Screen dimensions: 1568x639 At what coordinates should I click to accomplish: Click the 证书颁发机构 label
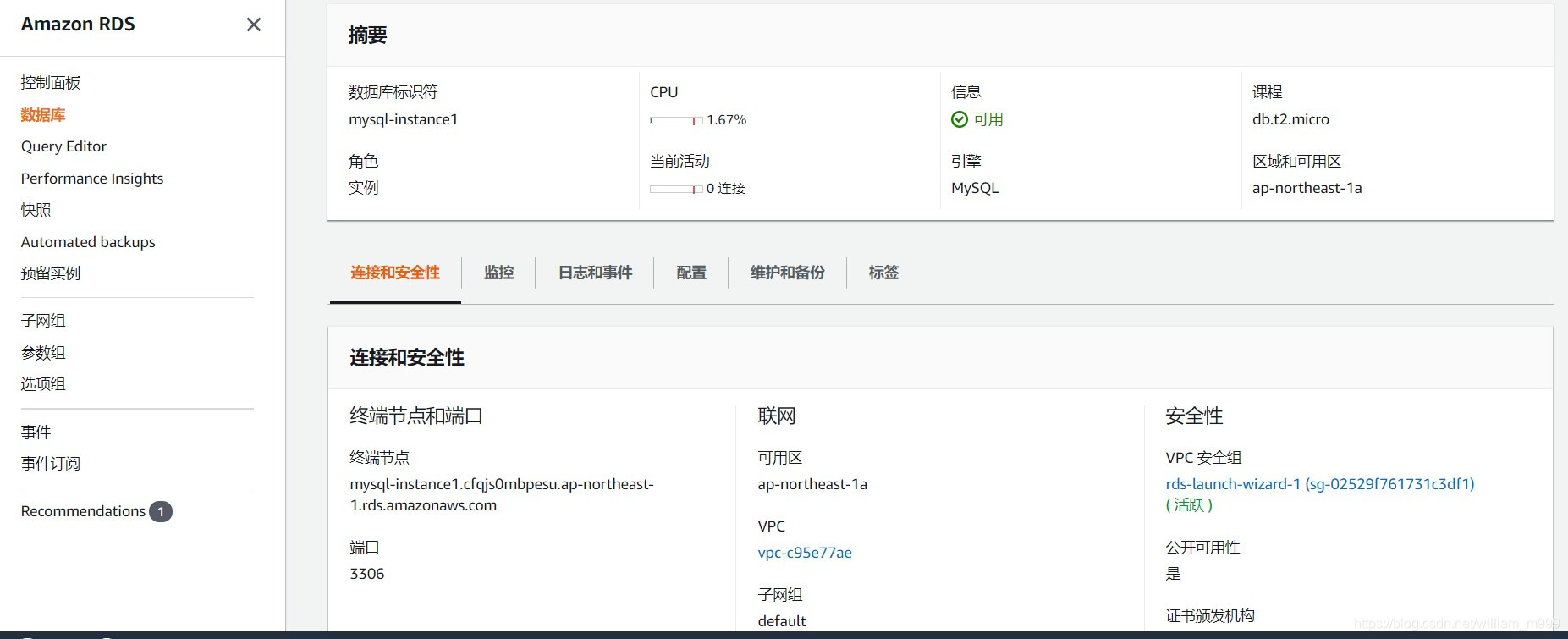pos(1210,616)
